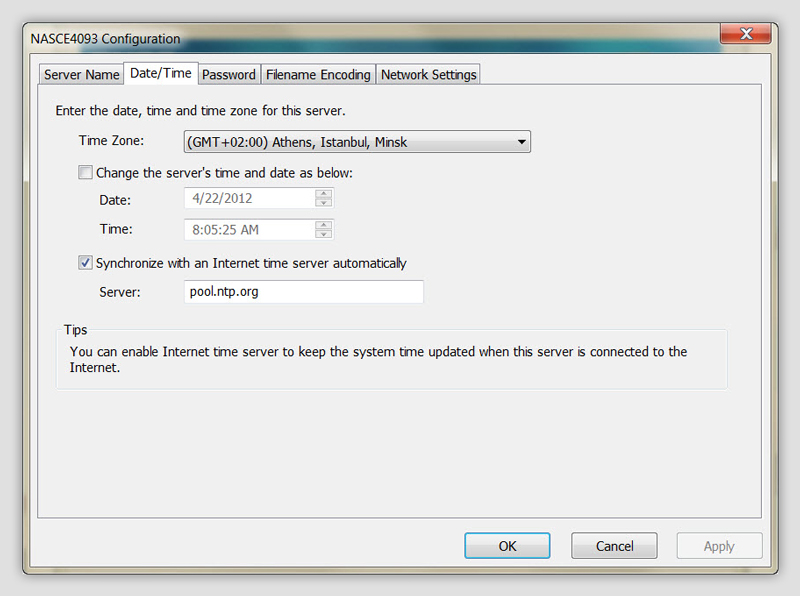The image size is (800, 596).
Task: Click the Tips text about Internet time server
Action: [379, 359]
